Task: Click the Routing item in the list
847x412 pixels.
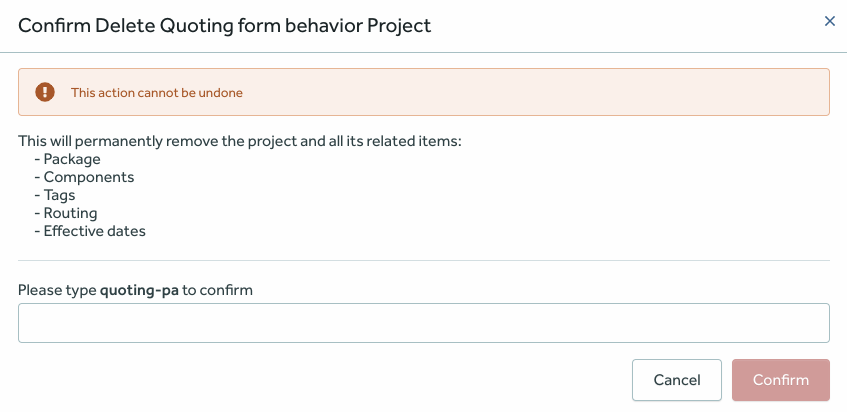Action: (70, 213)
